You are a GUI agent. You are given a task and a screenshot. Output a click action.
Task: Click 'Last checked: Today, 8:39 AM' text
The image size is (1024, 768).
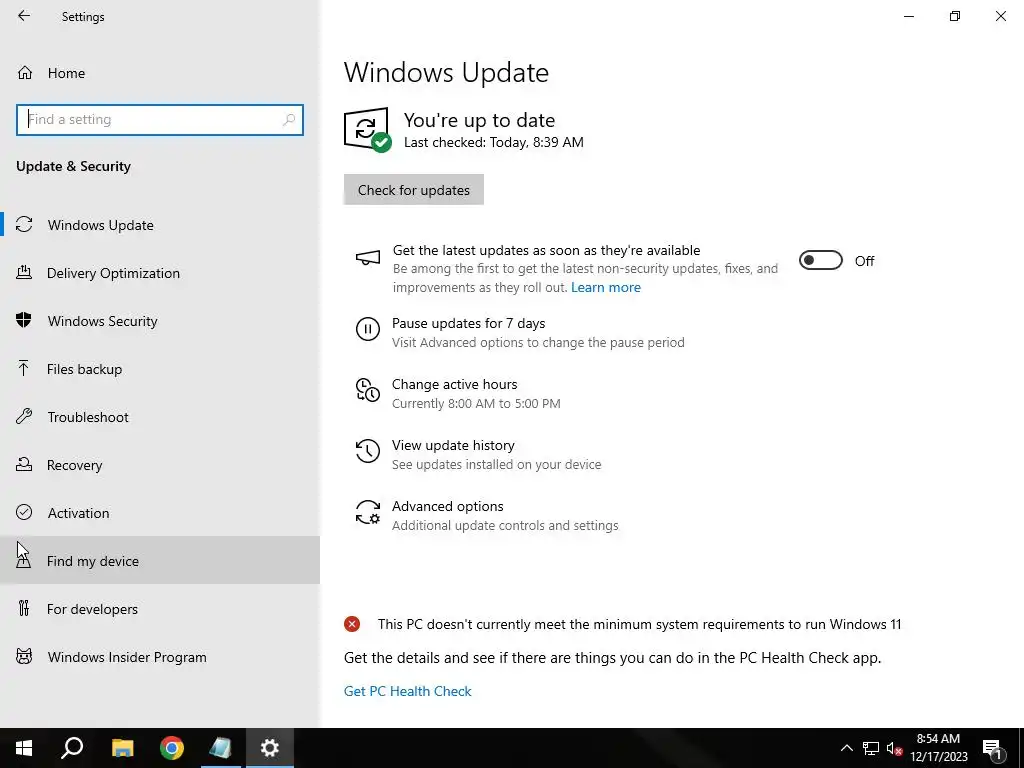[x=494, y=142]
